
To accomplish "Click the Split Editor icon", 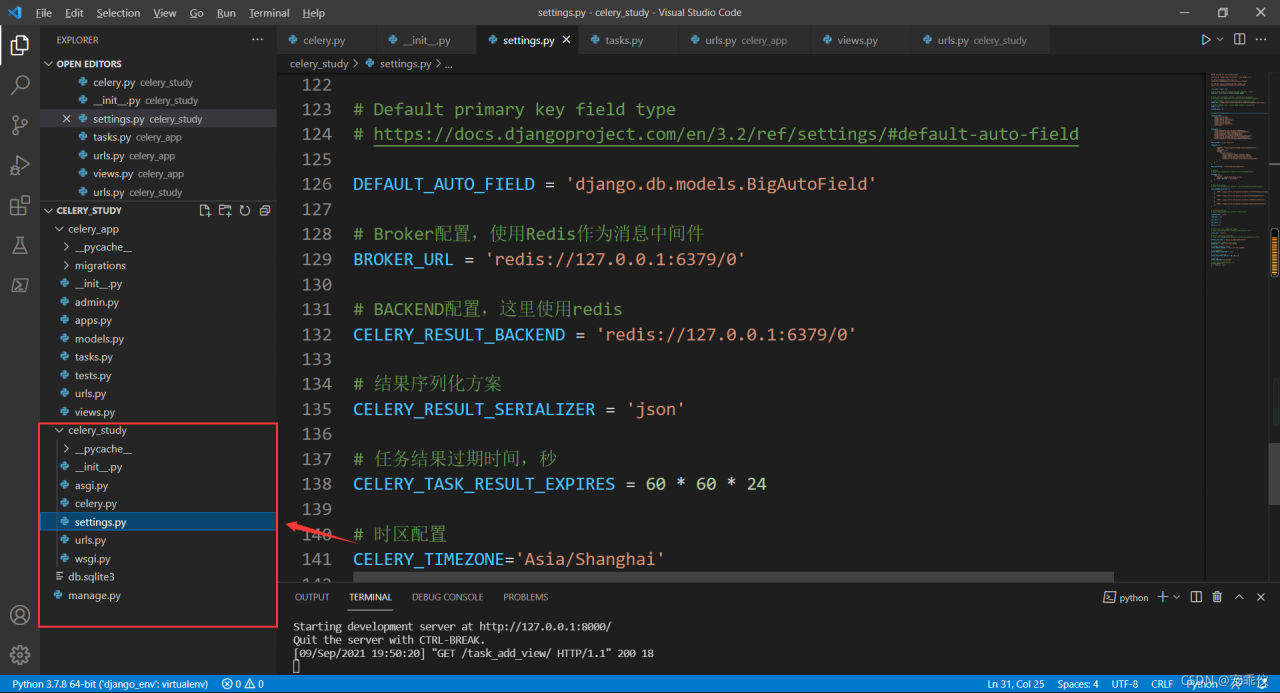I will point(1239,40).
